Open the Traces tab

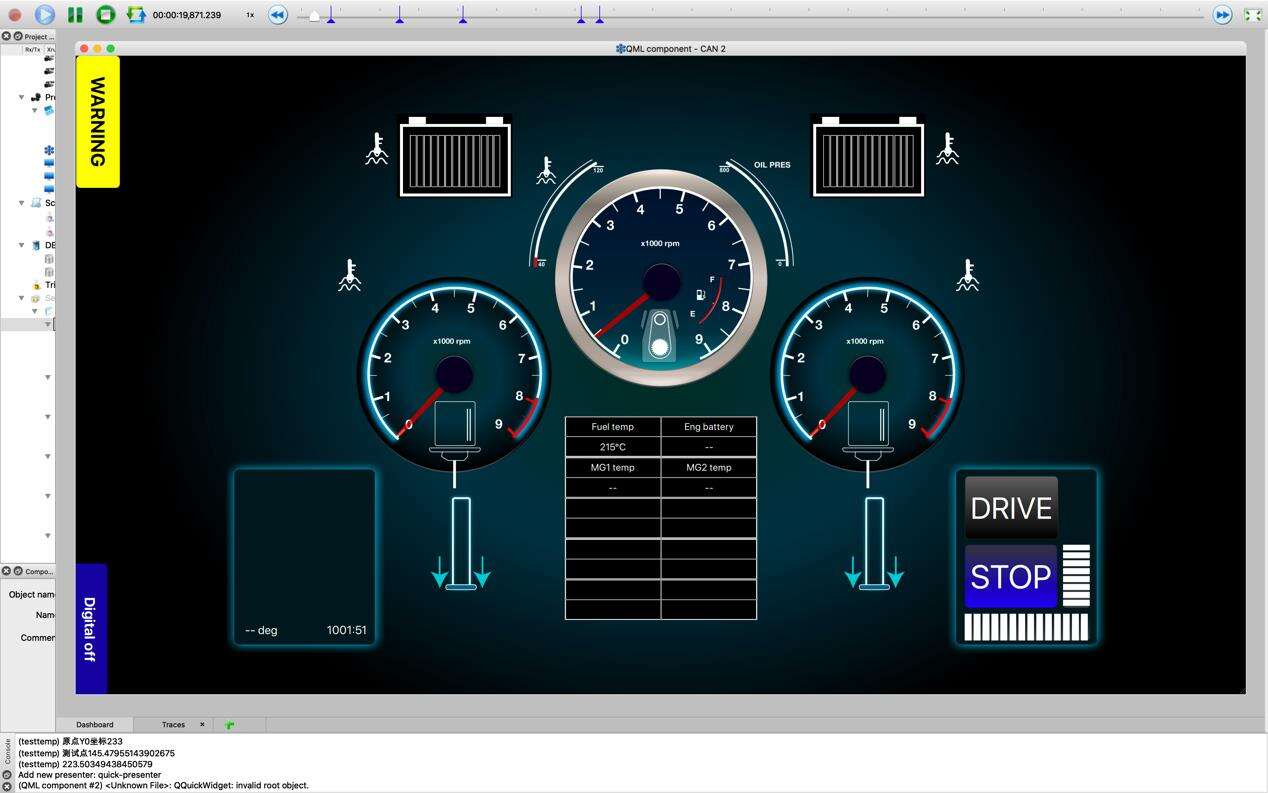coord(173,725)
